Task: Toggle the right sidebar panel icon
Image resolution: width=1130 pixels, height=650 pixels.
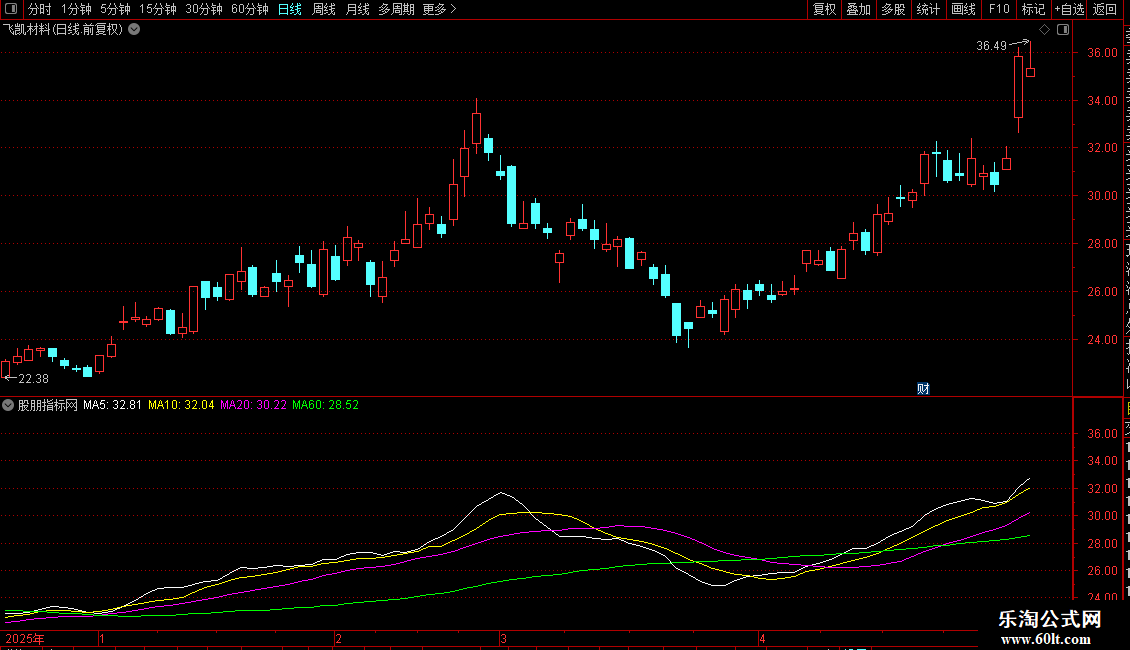Action: (1063, 30)
